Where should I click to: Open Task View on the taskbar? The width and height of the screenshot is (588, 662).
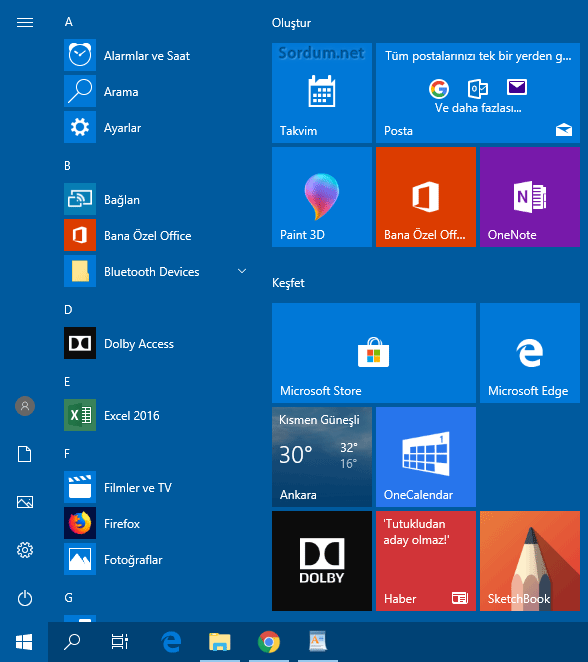click(x=120, y=642)
